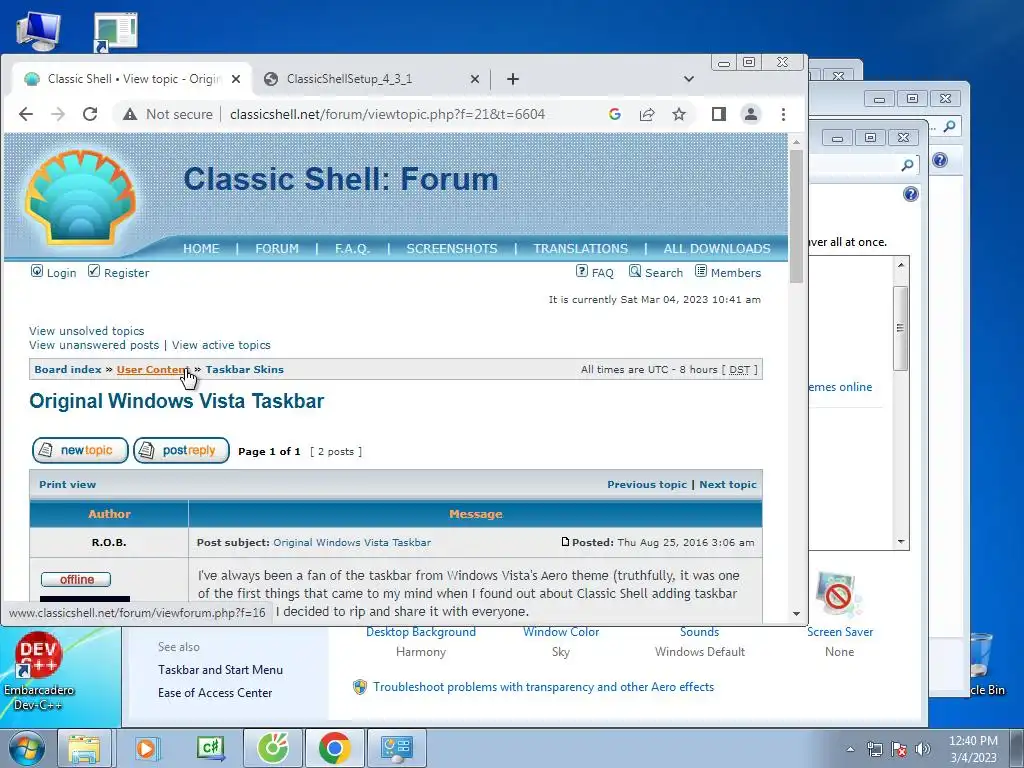This screenshot has height=768, width=1024.
Task: Click the help icon in Personalization window
Action: click(x=910, y=194)
